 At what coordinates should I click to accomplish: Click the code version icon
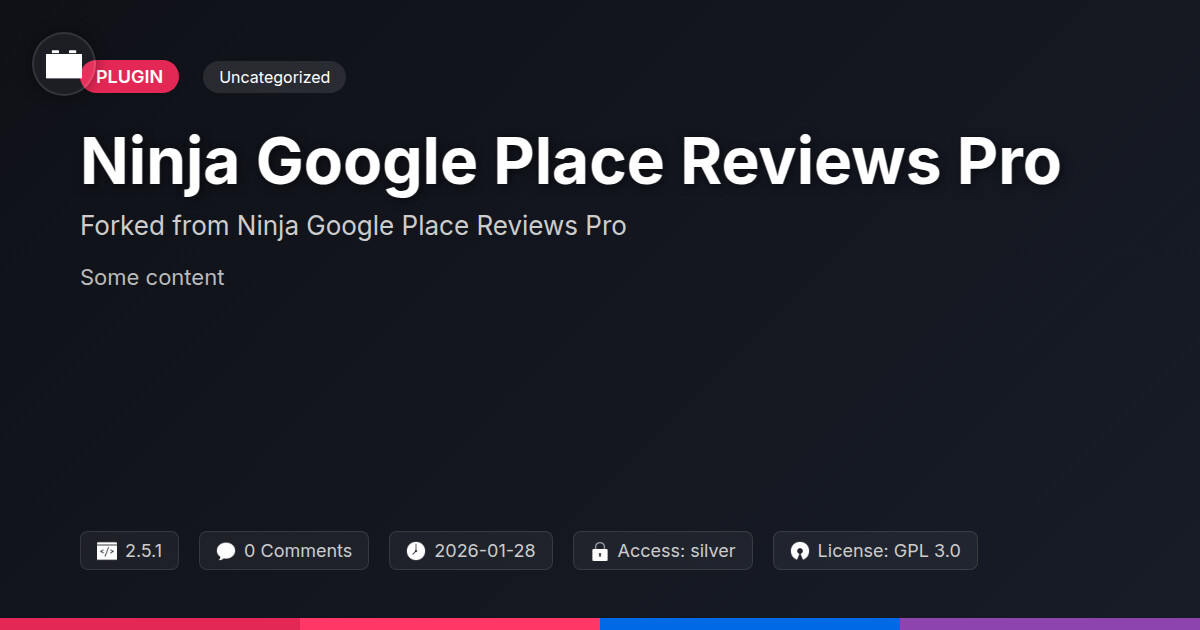[107, 551]
